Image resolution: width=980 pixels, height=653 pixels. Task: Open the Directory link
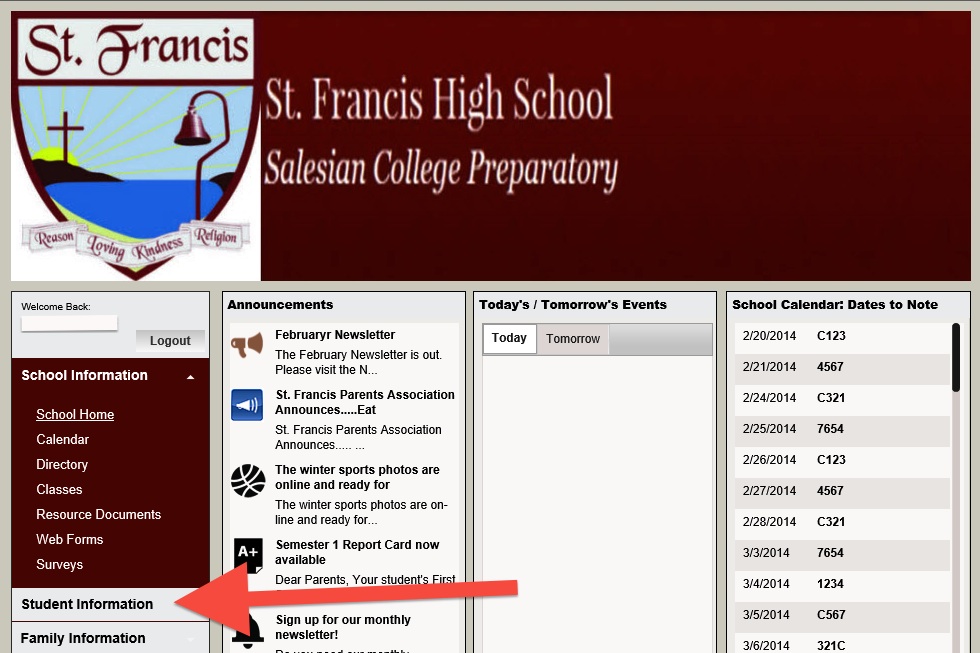(62, 464)
